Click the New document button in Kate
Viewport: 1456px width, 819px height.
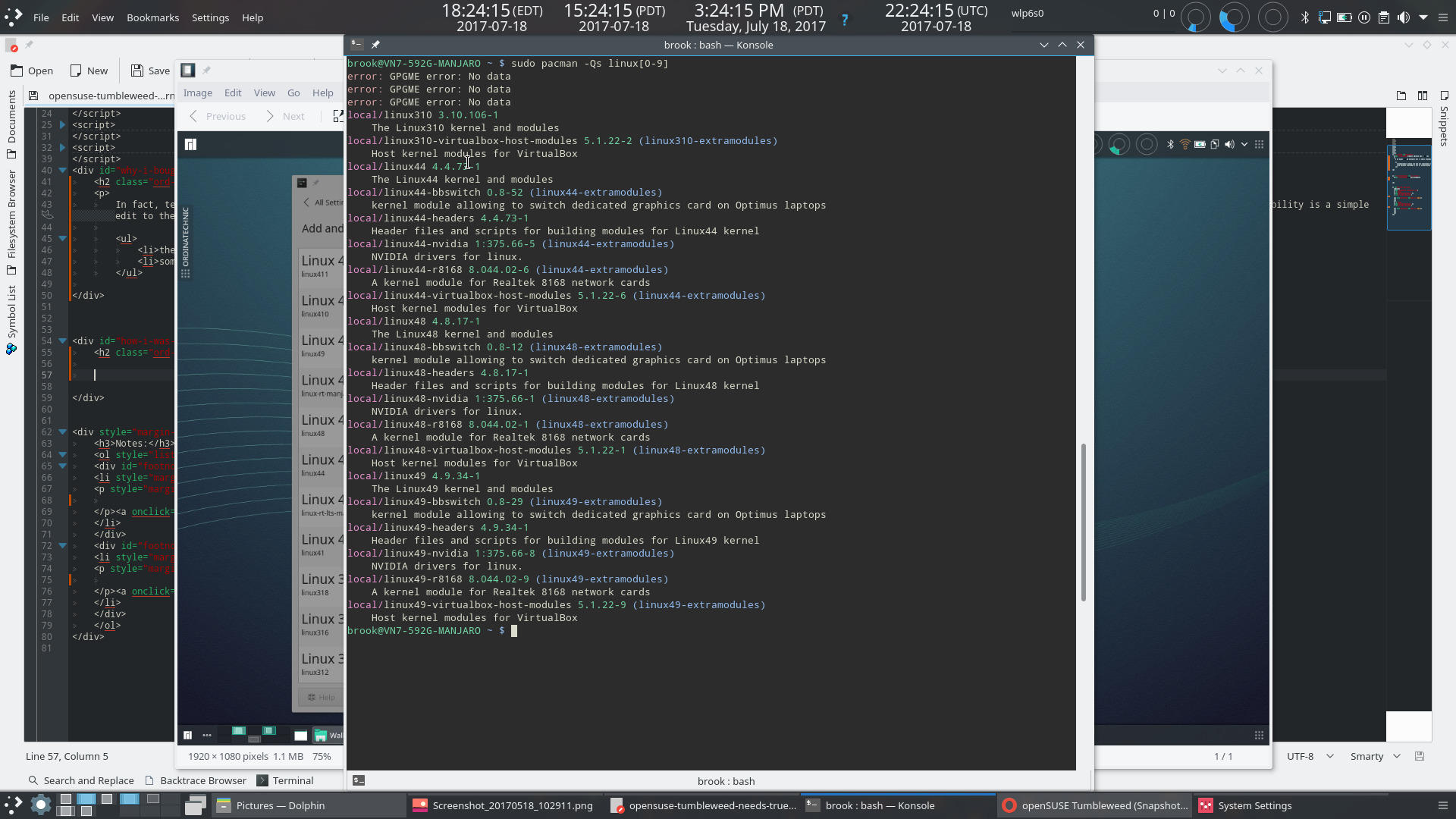89,71
